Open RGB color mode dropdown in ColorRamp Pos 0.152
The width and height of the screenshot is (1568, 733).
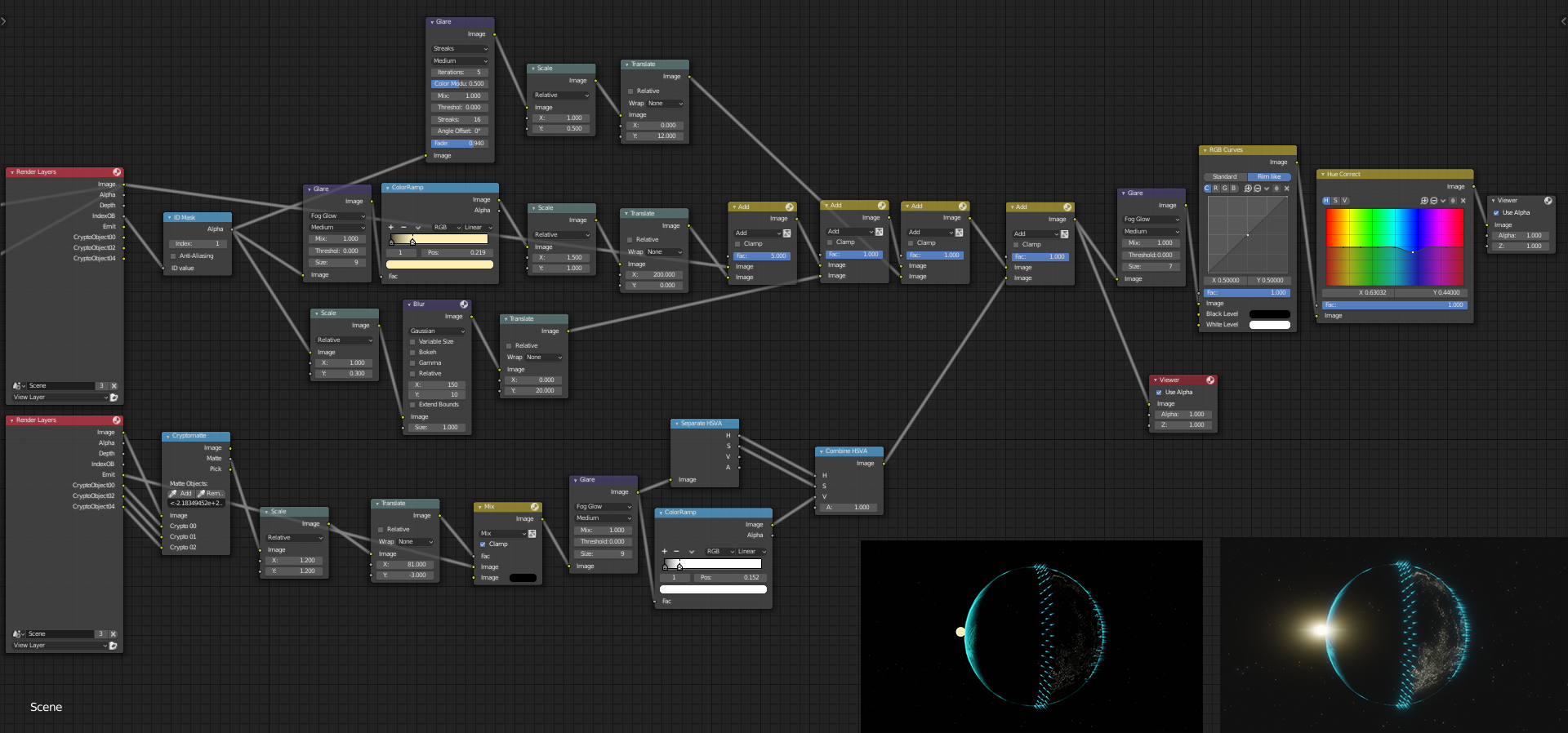point(719,552)
